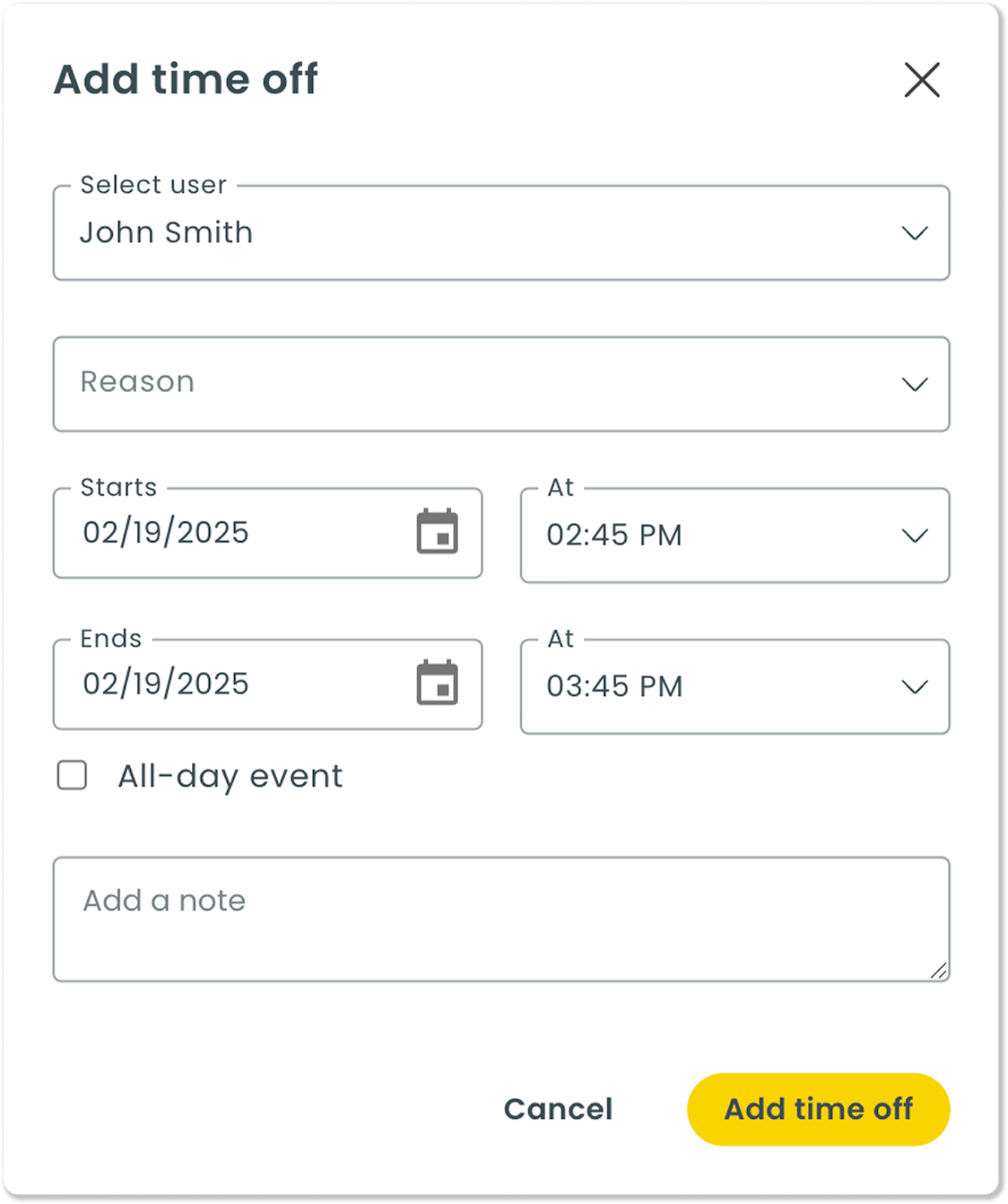The height and width of the screenshot is (1204, 1008).
Task: Open the start time 02:45 PM dropdown
Action: pos(735,535)
